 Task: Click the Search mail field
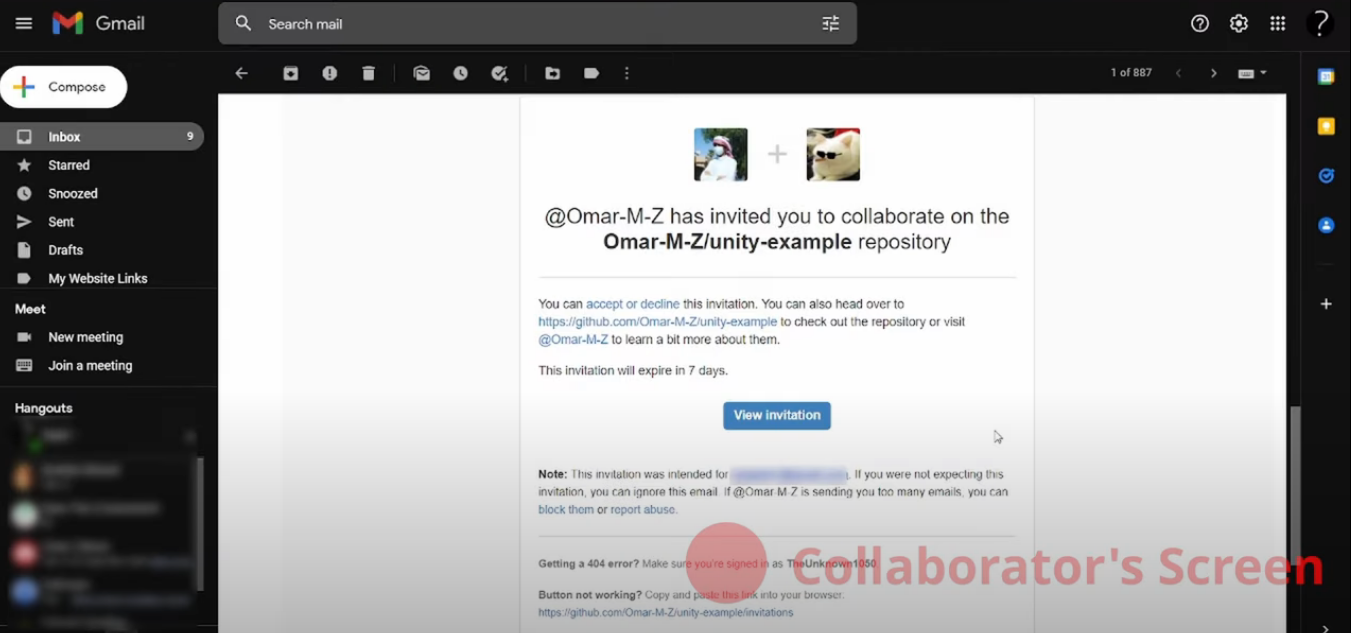[537, 23]
